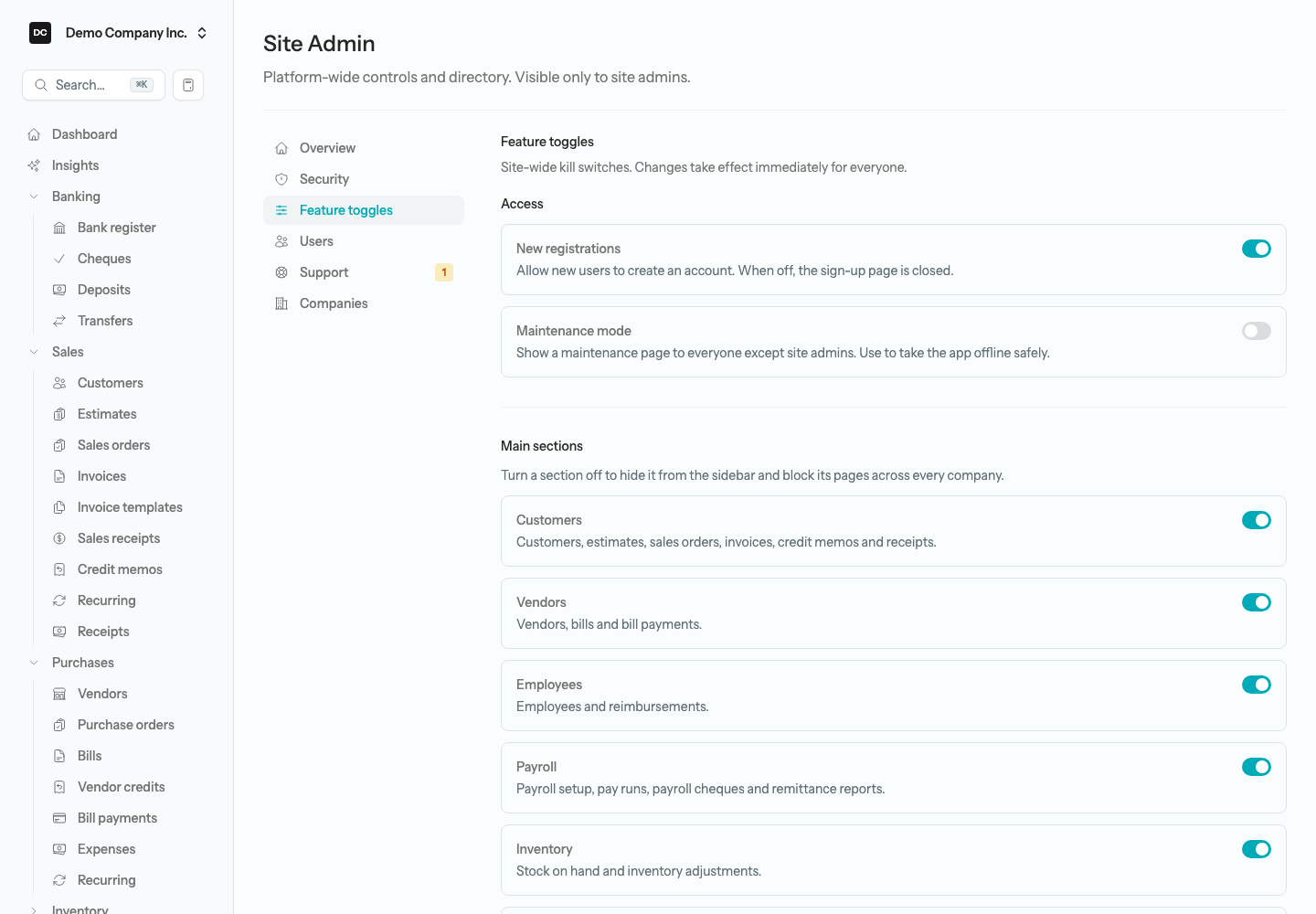Go to Expenses in Purchases
The image size is (1316, 914).
coord(127,849)
